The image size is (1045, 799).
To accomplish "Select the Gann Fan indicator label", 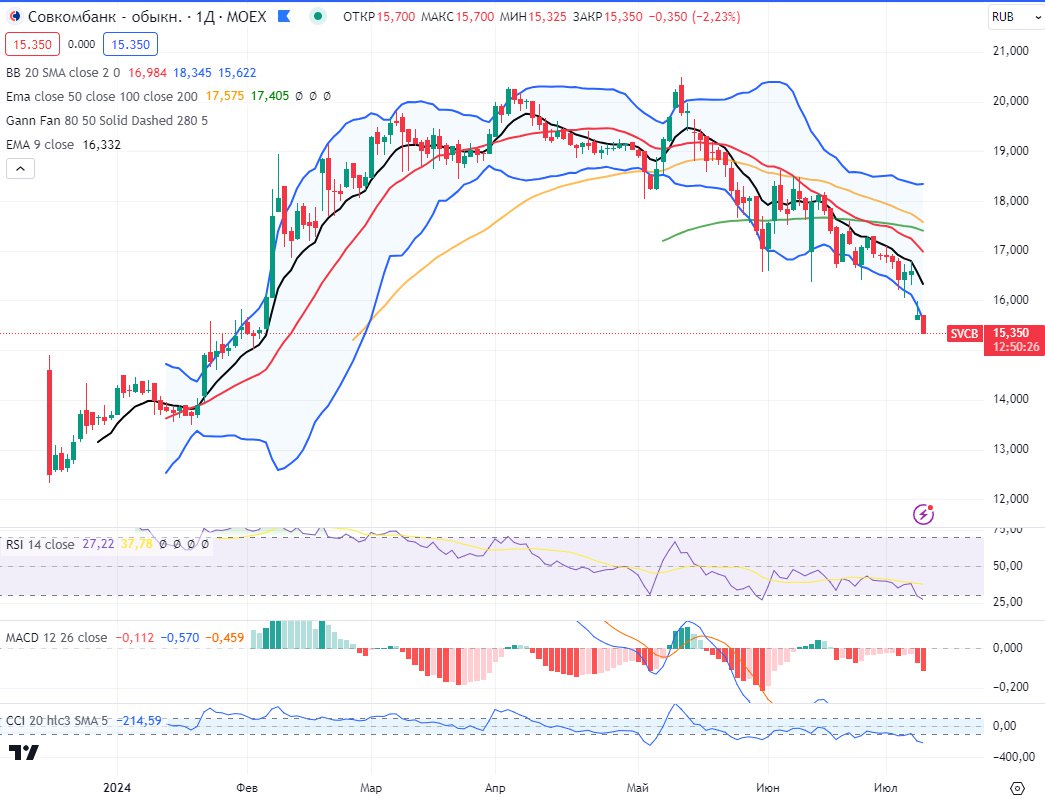I will 107,121.
